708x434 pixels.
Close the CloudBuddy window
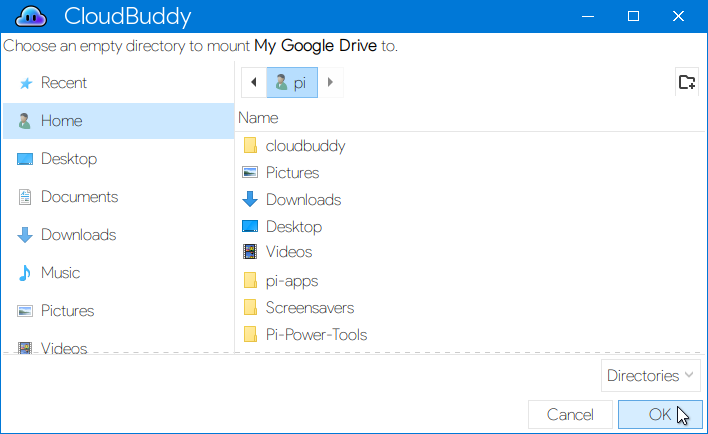[x=678, y=16]
